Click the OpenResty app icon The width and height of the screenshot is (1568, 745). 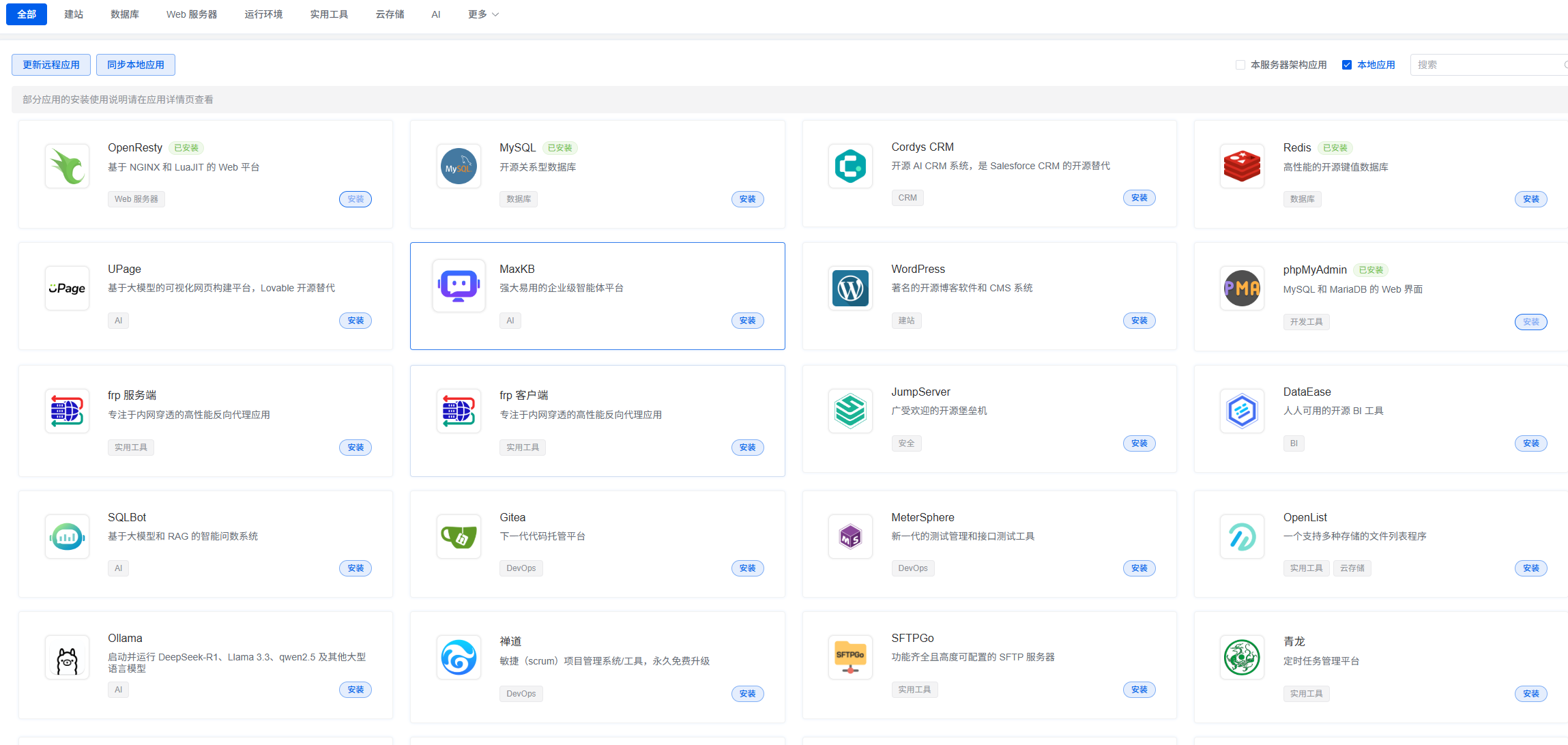coord(67,166)
